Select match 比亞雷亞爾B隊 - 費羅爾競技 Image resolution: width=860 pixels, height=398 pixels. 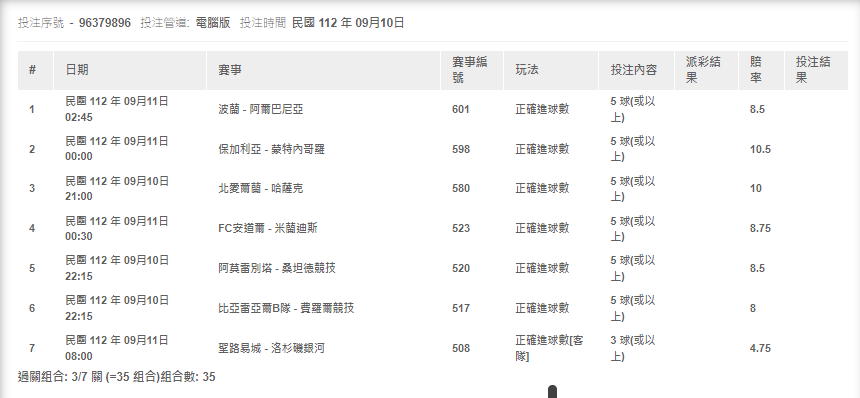click(x=286, y=308)
